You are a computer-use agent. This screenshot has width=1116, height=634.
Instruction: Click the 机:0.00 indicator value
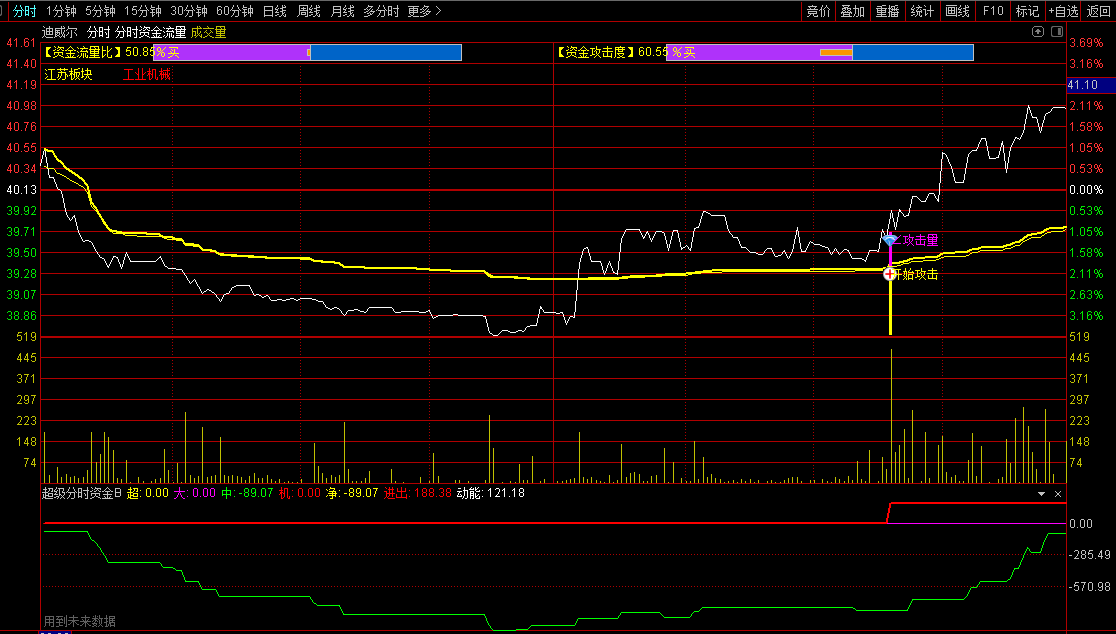point(300,493)
